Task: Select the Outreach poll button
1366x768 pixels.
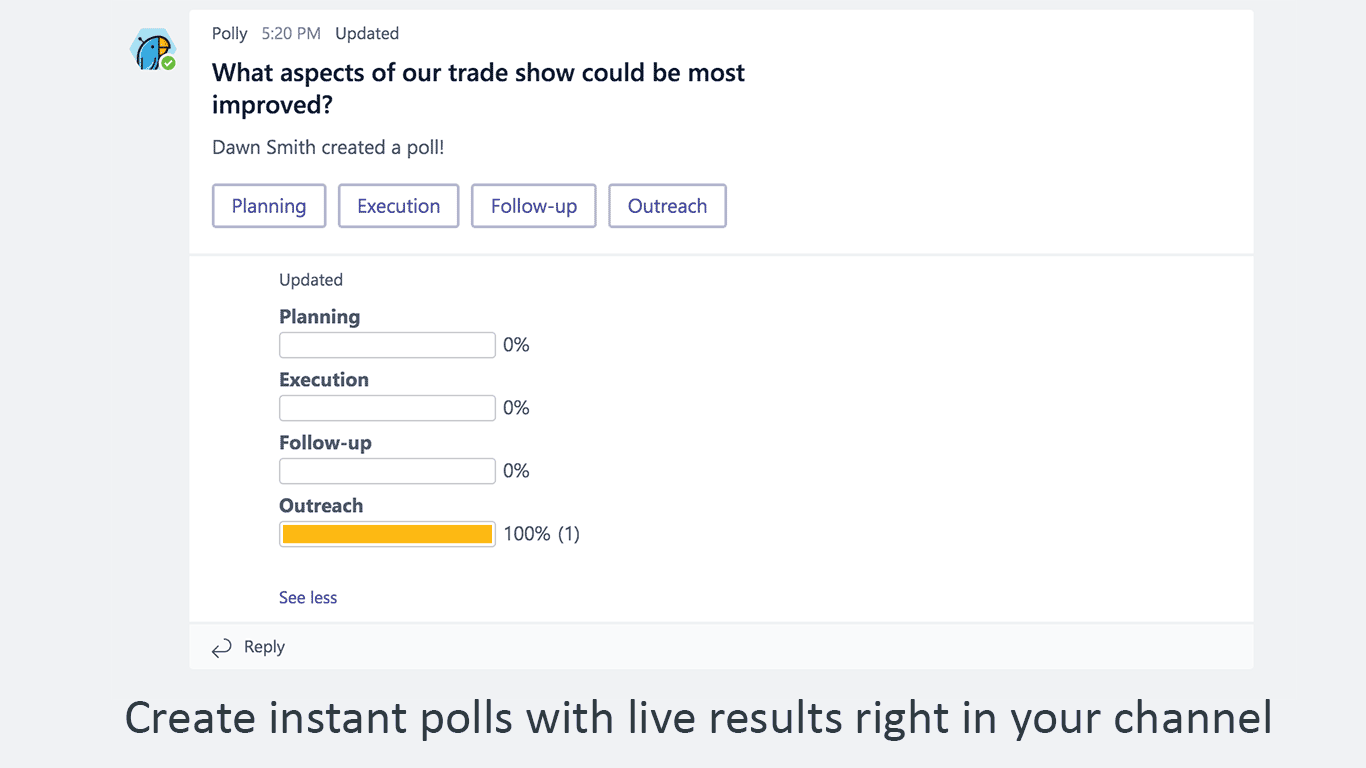Action: (667, 206)
